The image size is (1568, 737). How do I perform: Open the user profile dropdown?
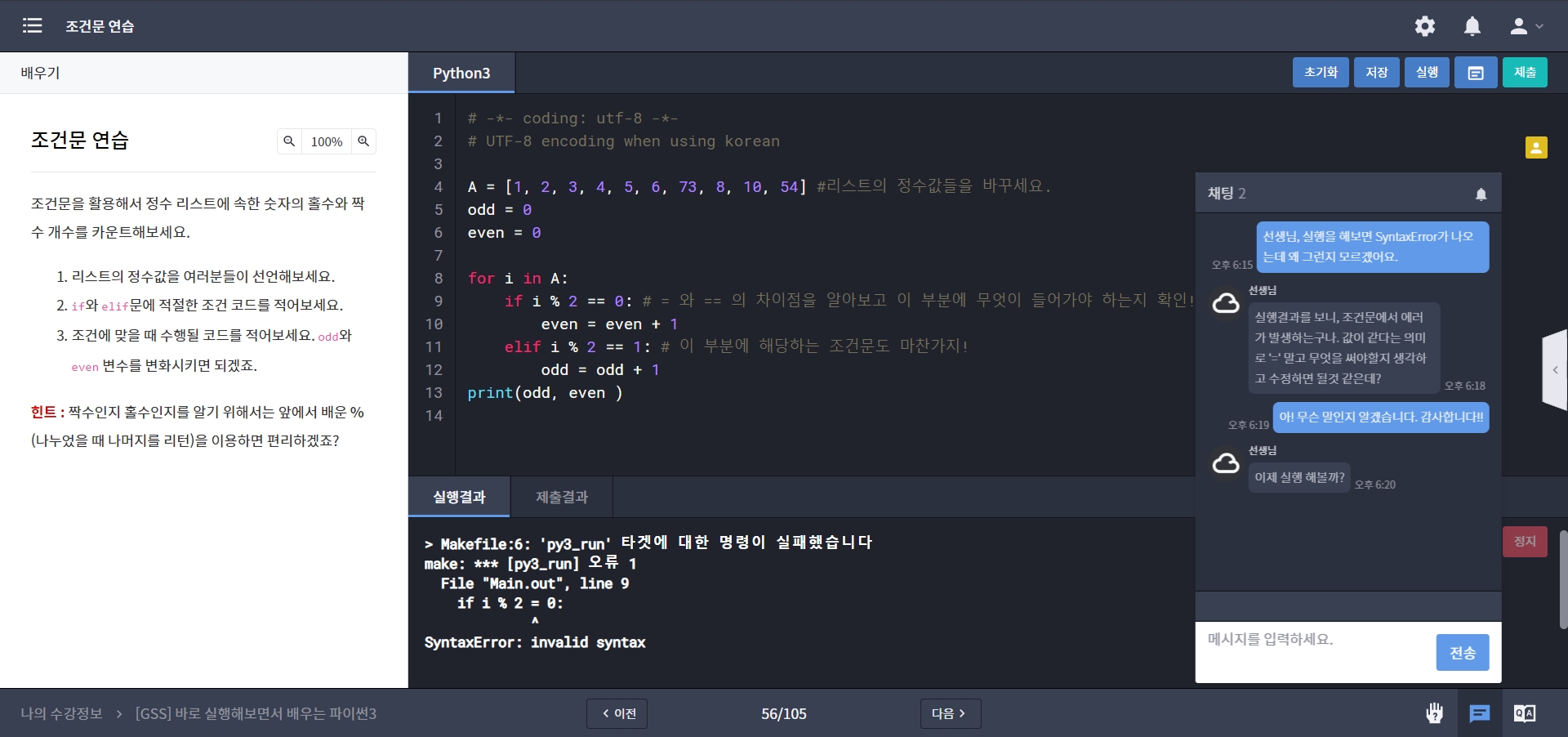1526,26
